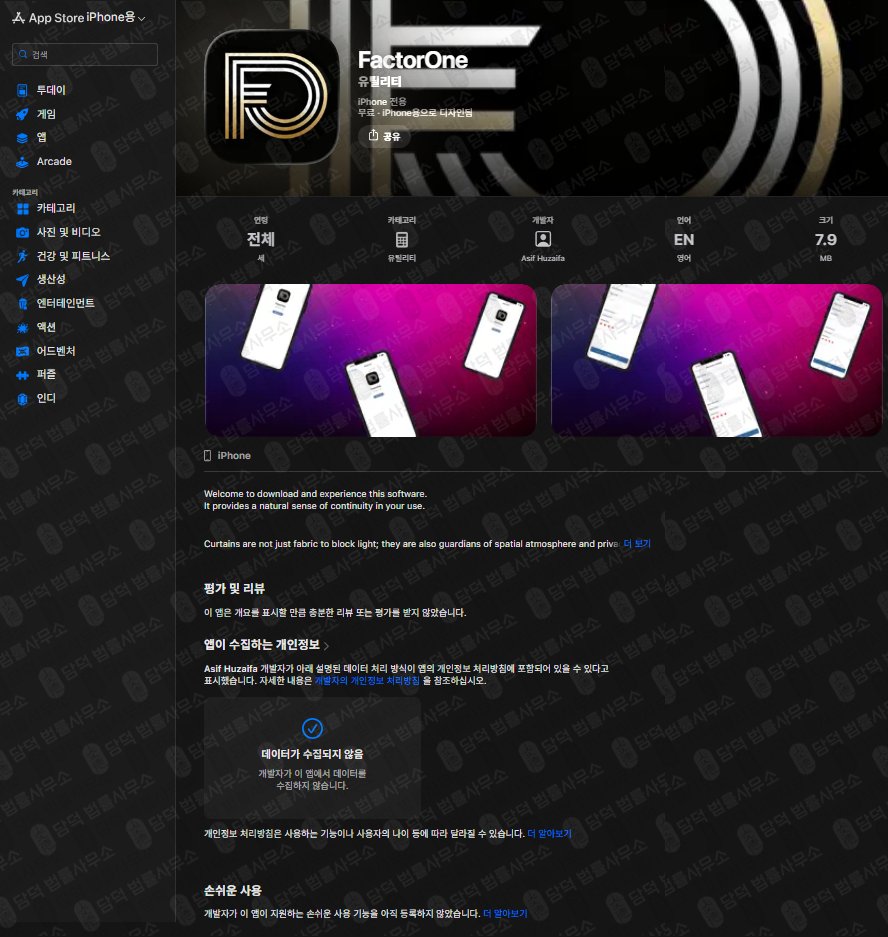Click the 카테고리 calculator icon badge

pyautogui.click(x=402, y=240)
